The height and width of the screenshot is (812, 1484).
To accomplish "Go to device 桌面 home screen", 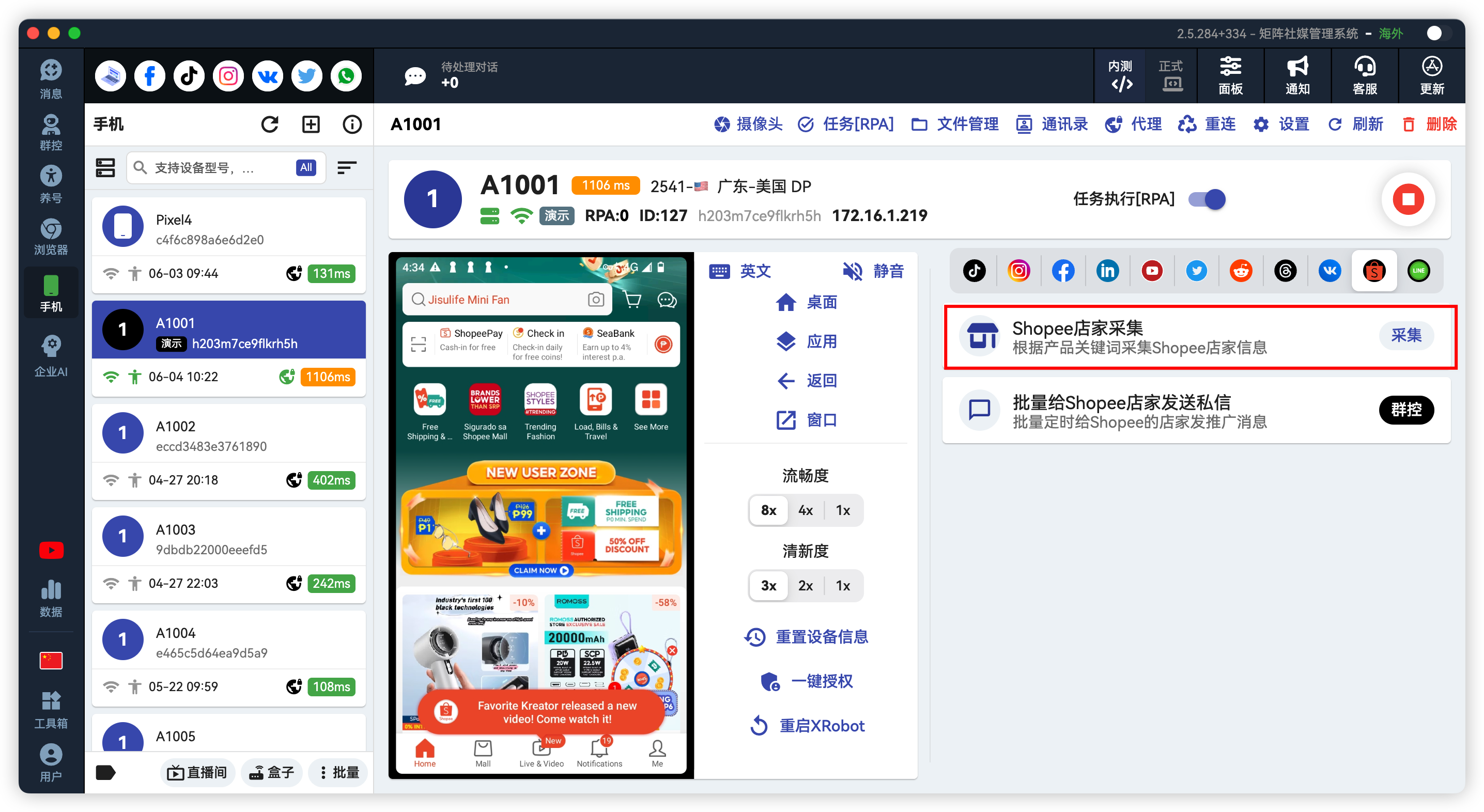I will point(806,302).
